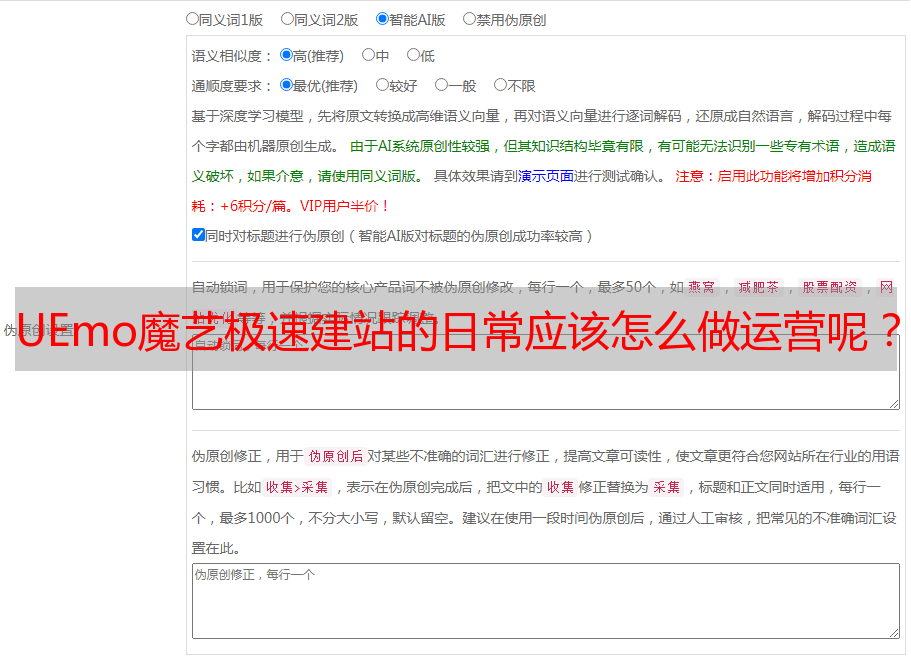
Task: Click the 减肥茶 example tag
Action: click(758, 287)
